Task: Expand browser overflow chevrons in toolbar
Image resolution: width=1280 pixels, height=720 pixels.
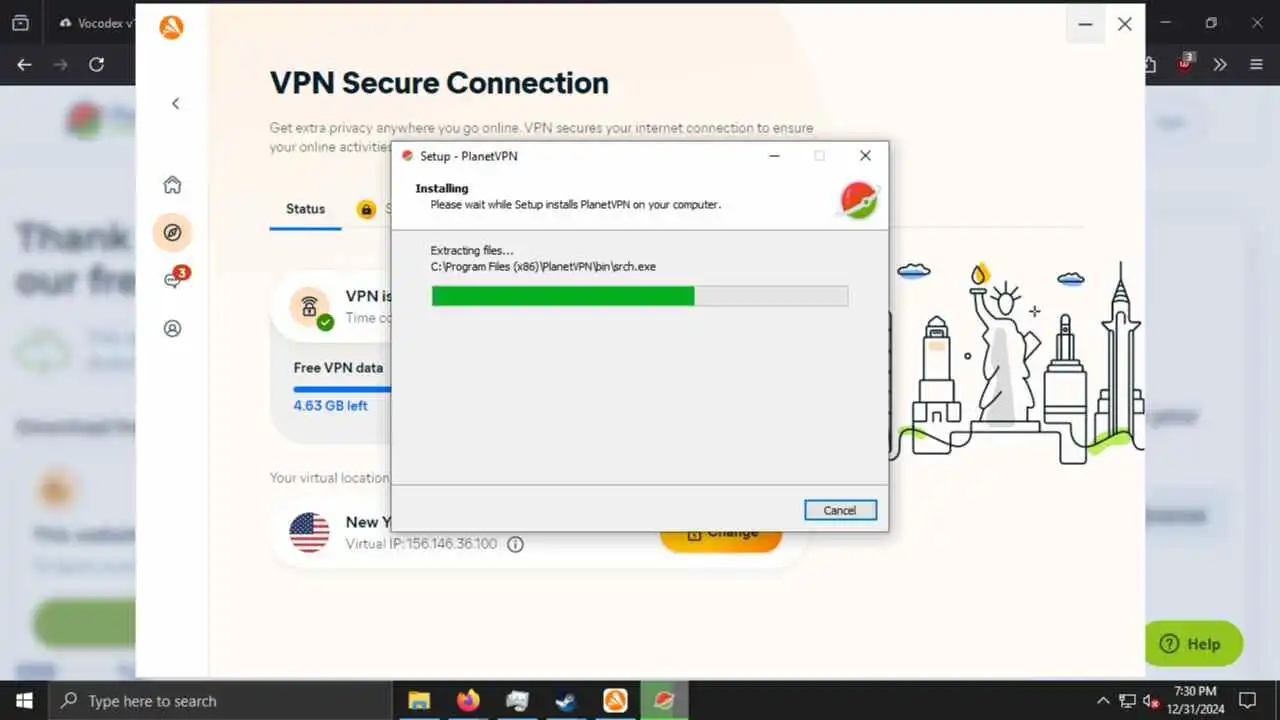Action: 1220,64
